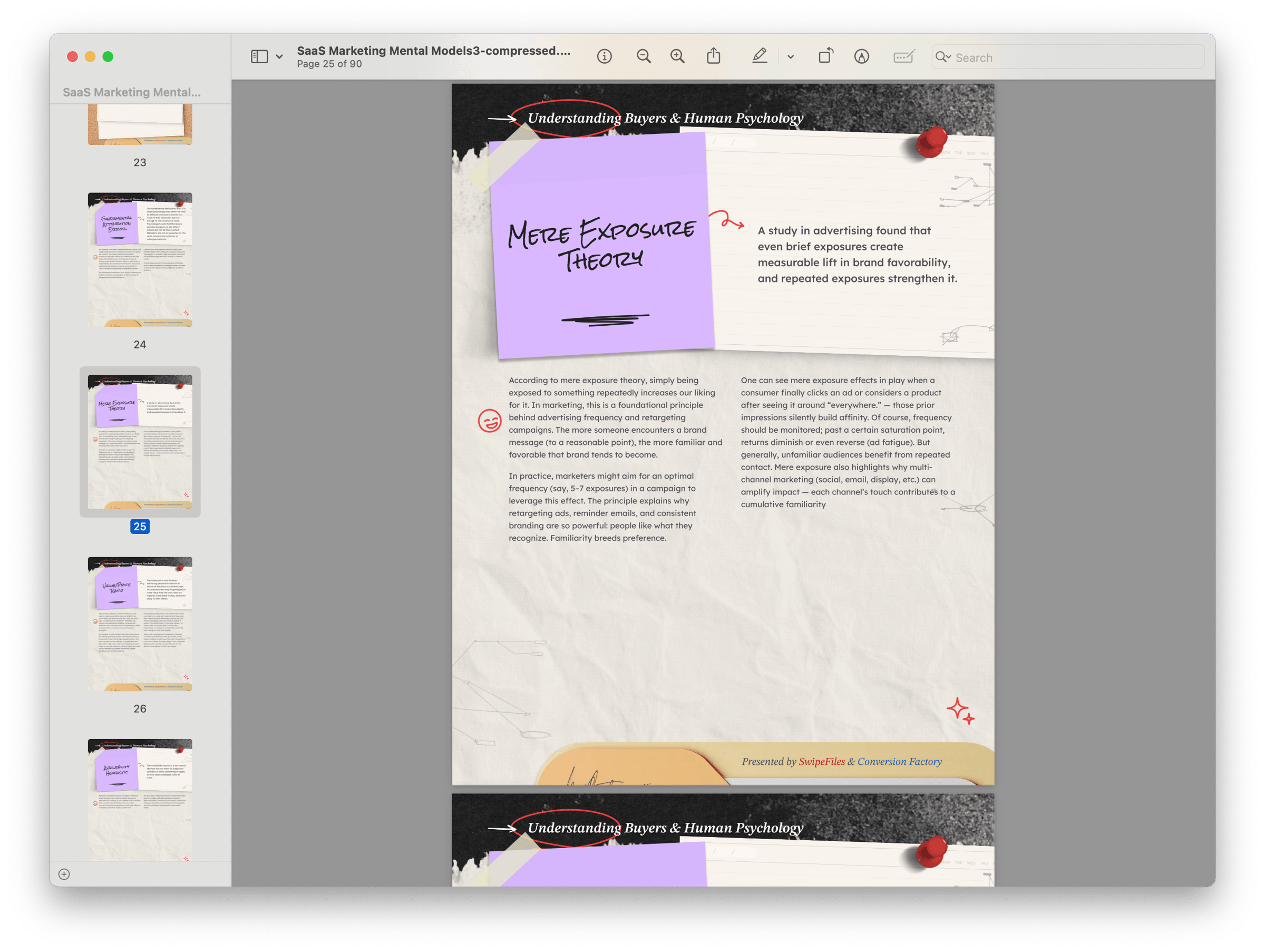Select the Highlight pen tool
Viewport: 1265px width, 952px height.
tap(760, 56)
